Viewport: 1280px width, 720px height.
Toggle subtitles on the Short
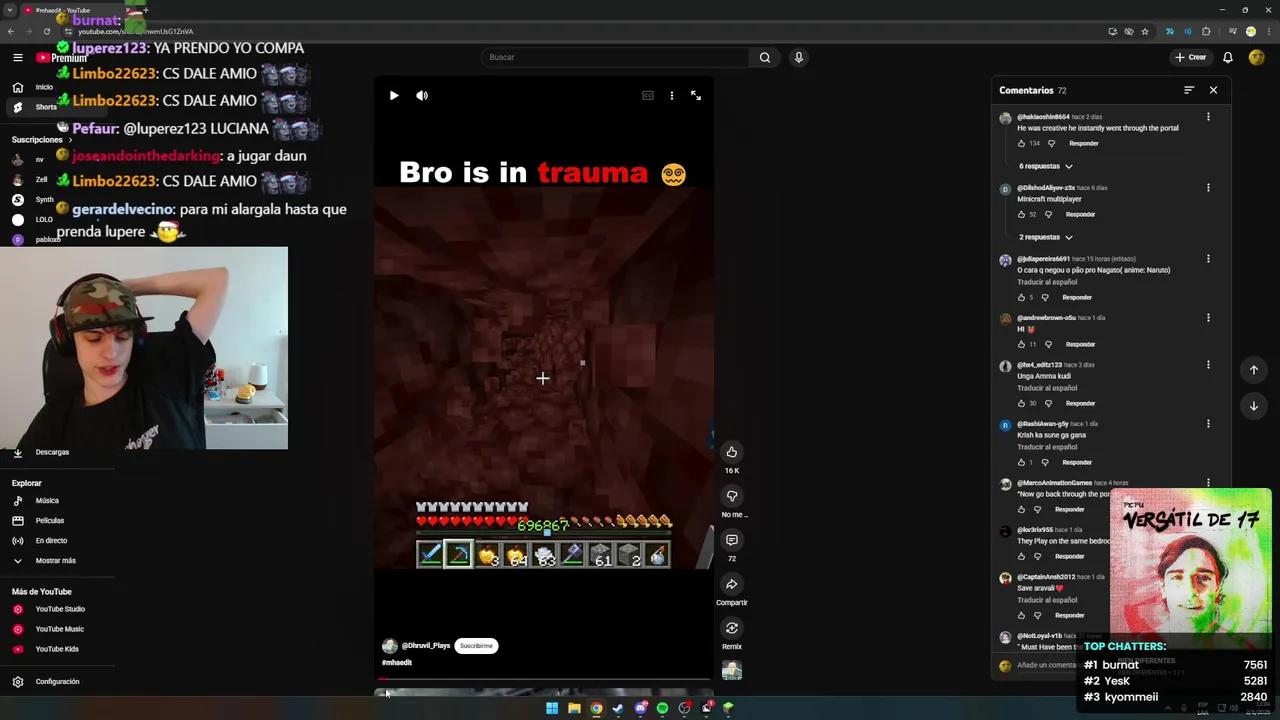pyautogui.click(x=648, y=96)
